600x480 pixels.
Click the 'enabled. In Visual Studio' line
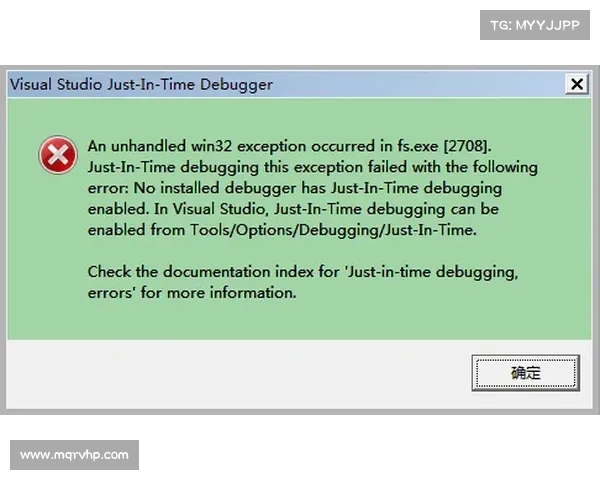pos(293,209)
